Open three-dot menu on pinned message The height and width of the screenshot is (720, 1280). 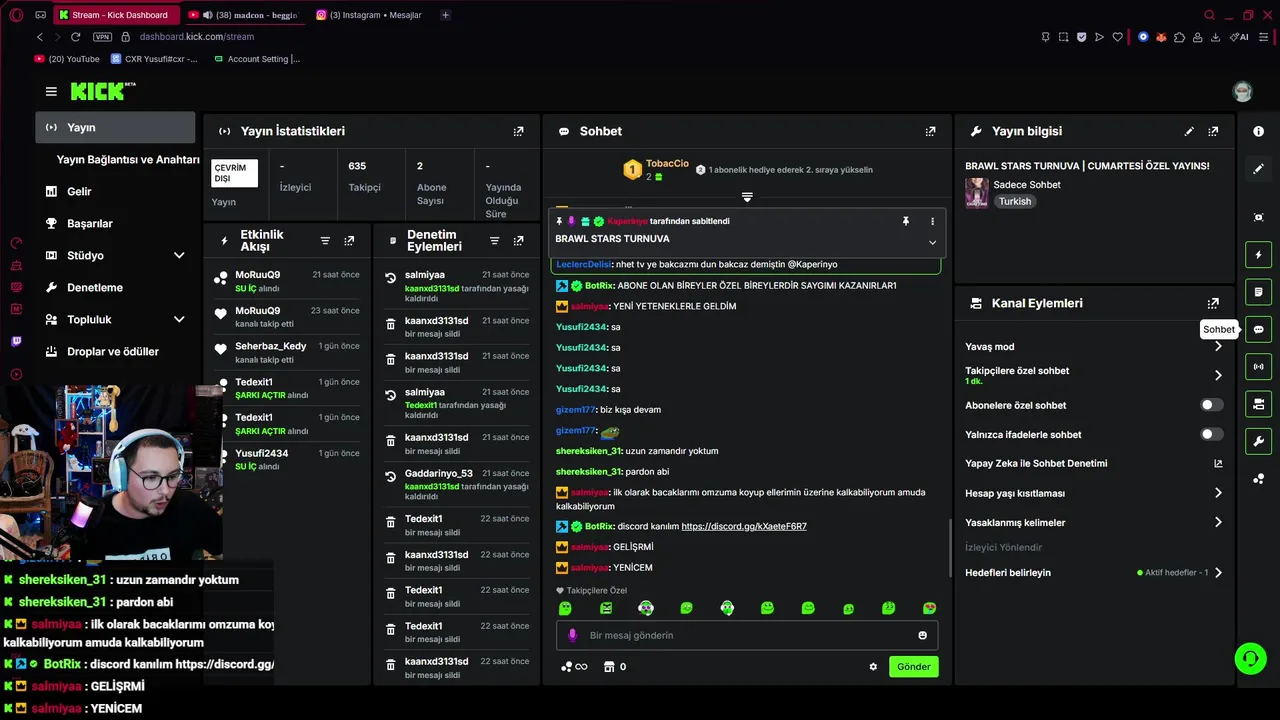[932, 221]
